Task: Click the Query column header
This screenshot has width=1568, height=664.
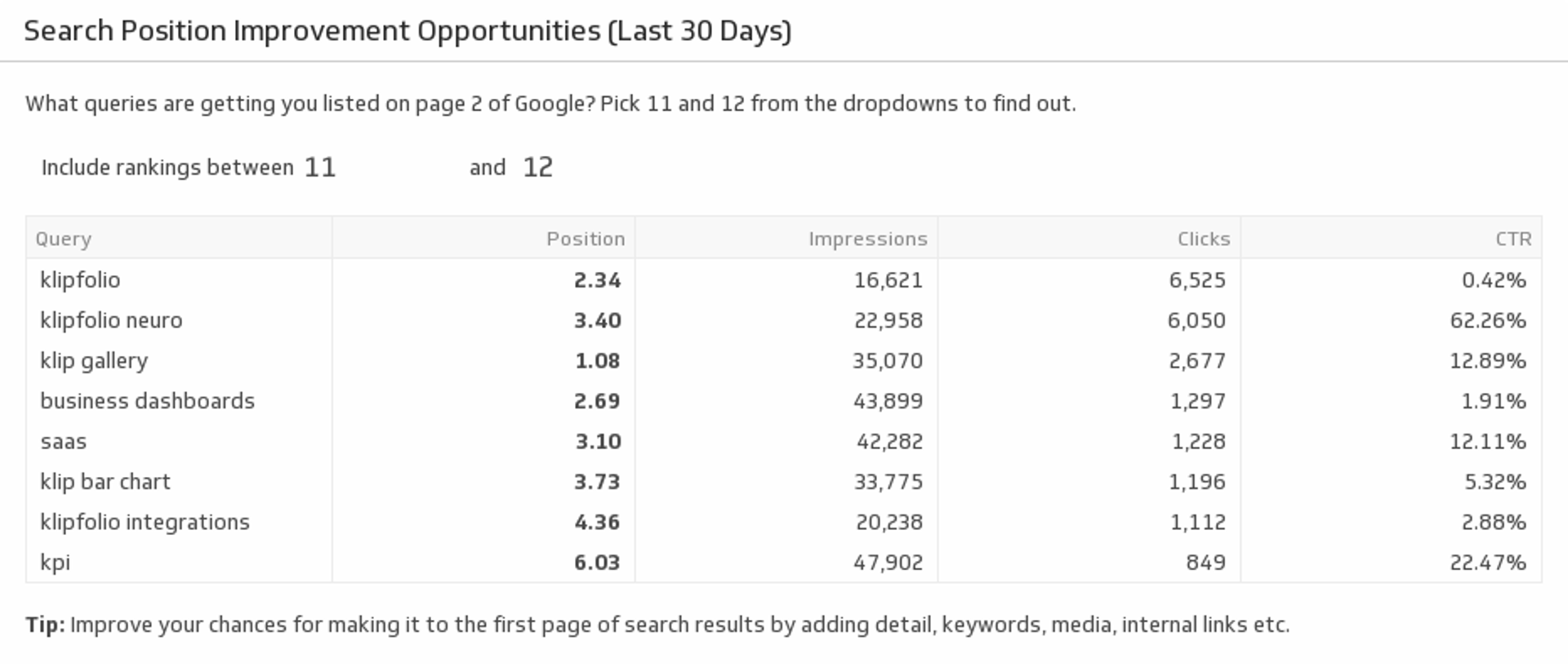Action: point(64,238)
